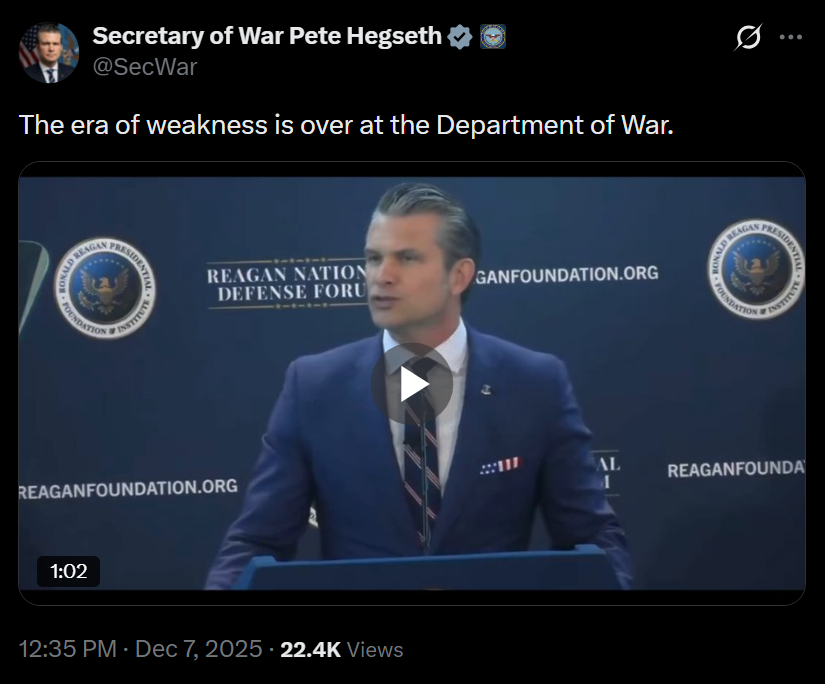The image size is (825, 684).
Task: Open the 12:35 PM Dec 7, 2025 timestamp
Action: (141, 649)
